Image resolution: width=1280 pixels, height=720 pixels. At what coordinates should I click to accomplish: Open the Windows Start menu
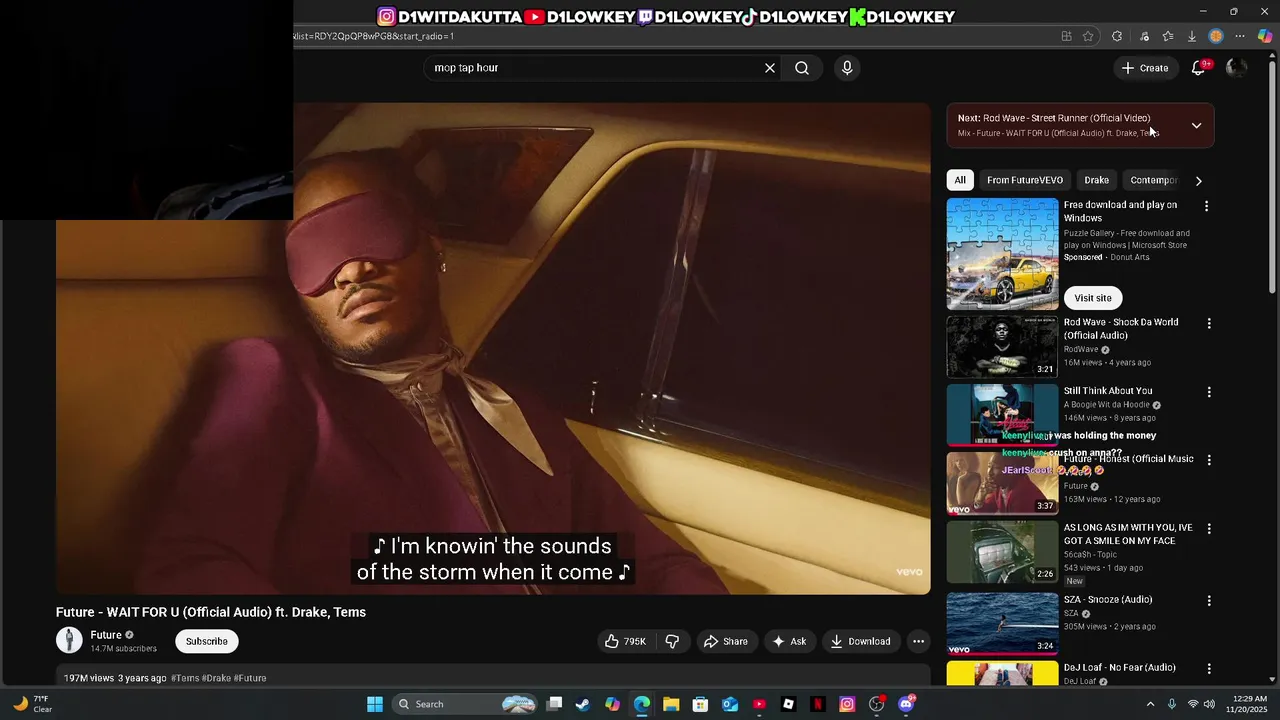[375, 704]
